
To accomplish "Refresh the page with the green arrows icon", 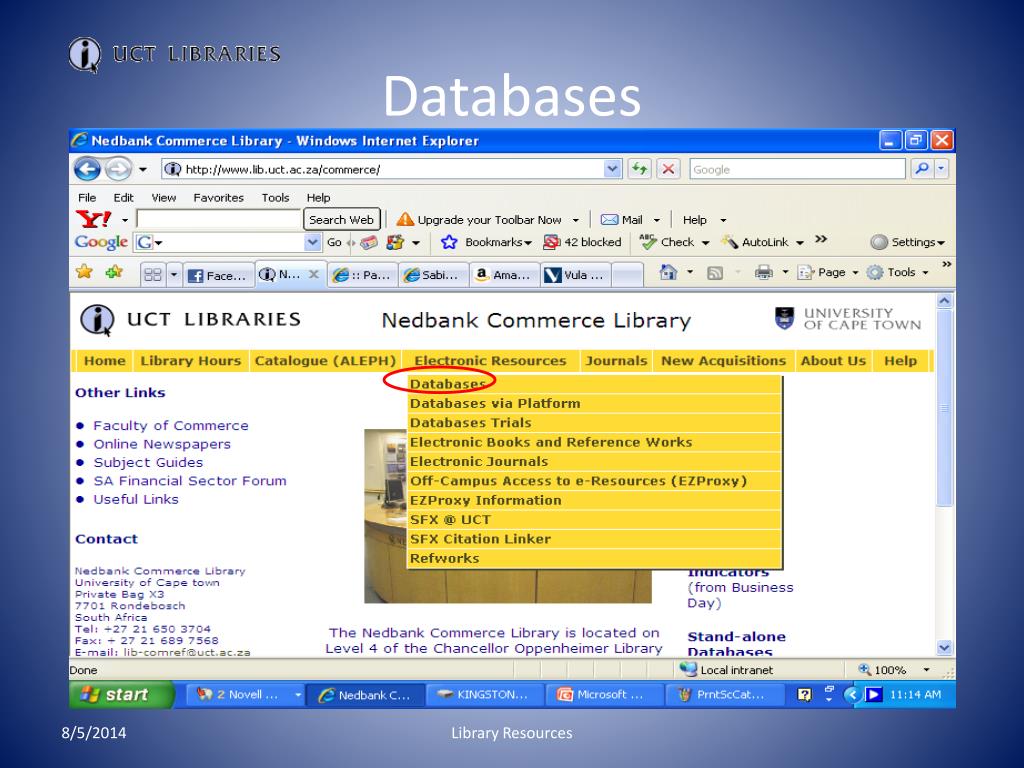I will (x=639, y=169).
